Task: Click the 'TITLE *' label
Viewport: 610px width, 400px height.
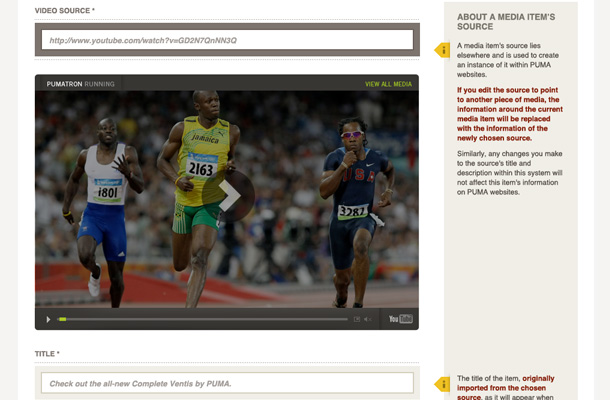Action: (47, 354)
